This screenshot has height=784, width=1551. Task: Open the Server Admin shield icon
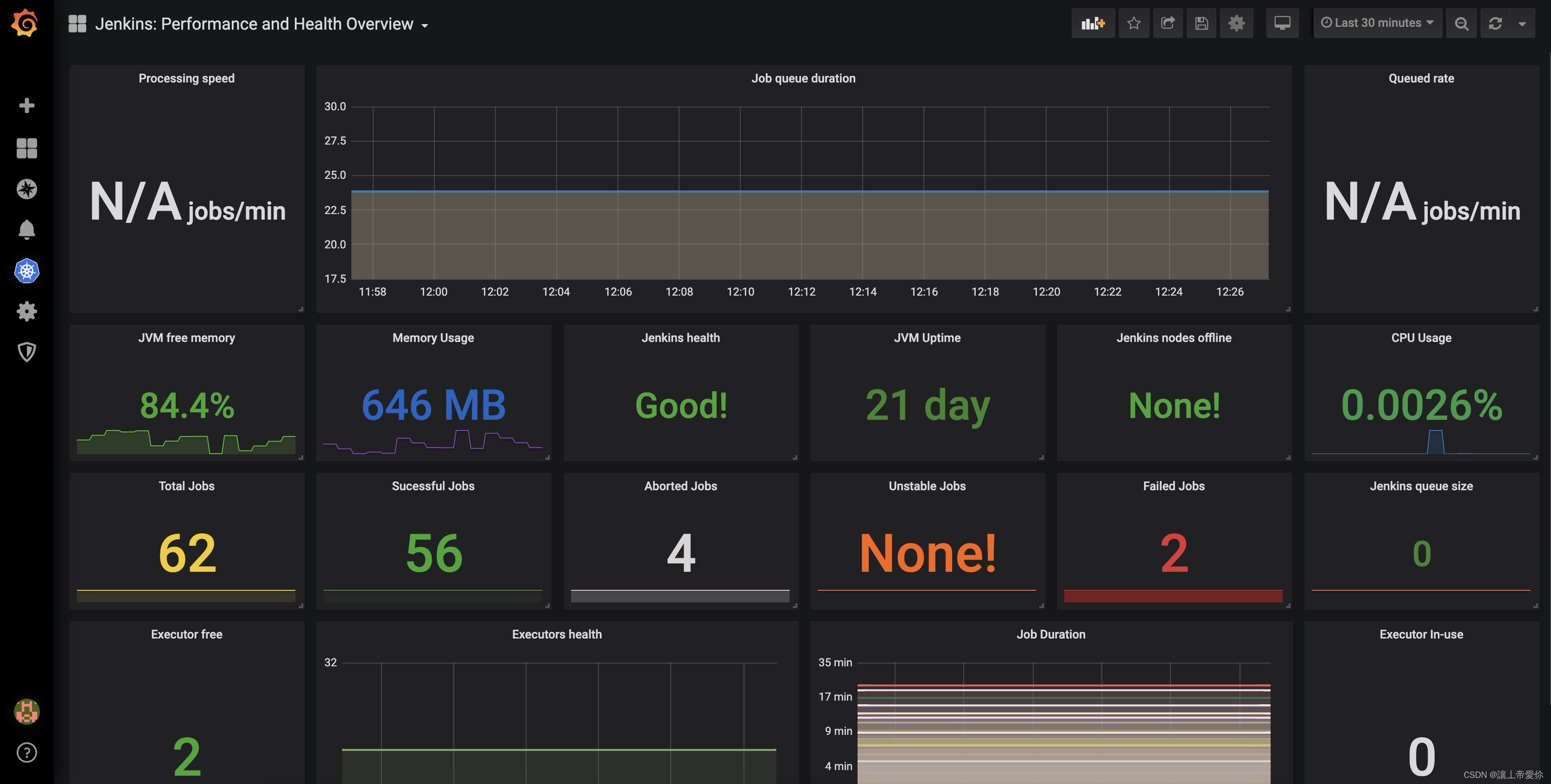click(26, 352)
